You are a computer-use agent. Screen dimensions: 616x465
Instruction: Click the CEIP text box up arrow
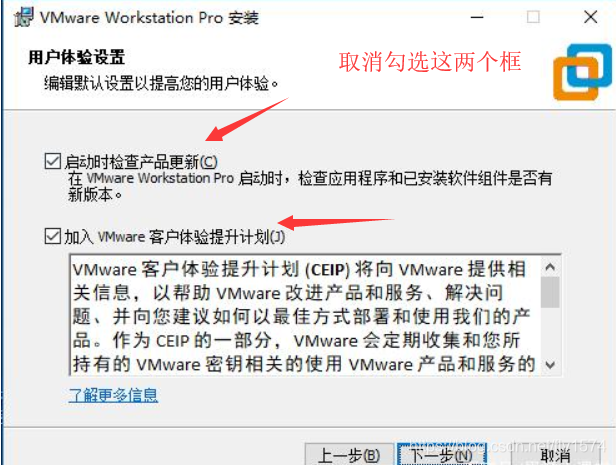coord(550,267)
